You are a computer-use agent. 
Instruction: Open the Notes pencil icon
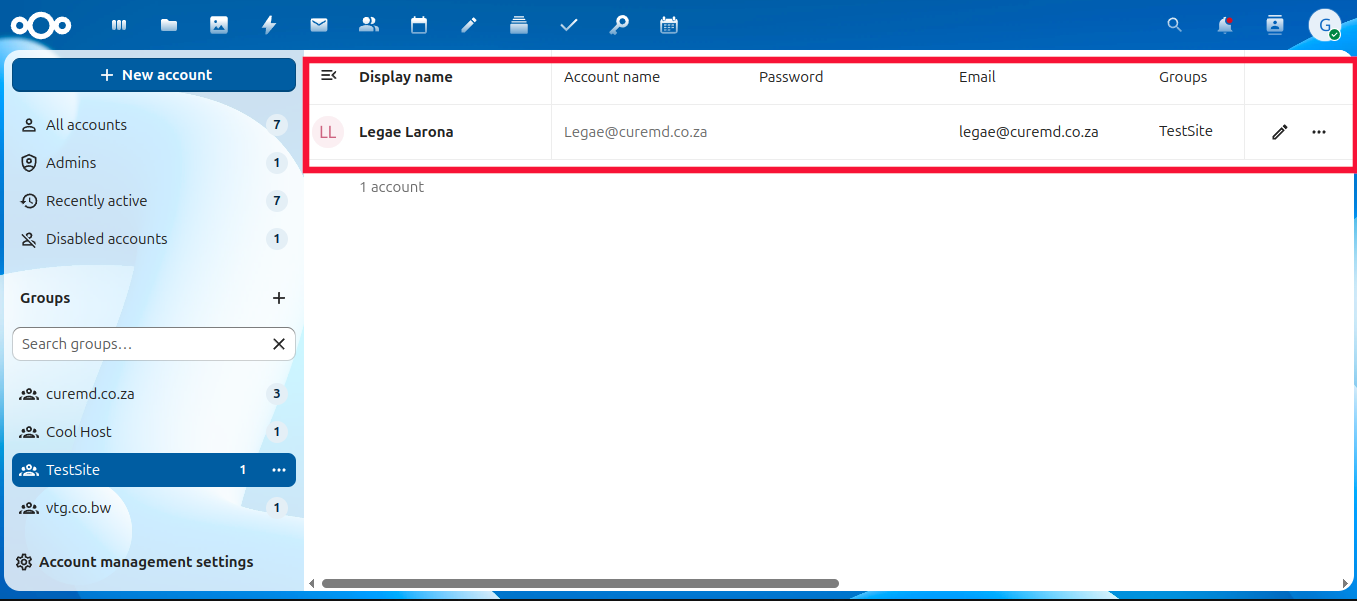(x=469, y=25)
